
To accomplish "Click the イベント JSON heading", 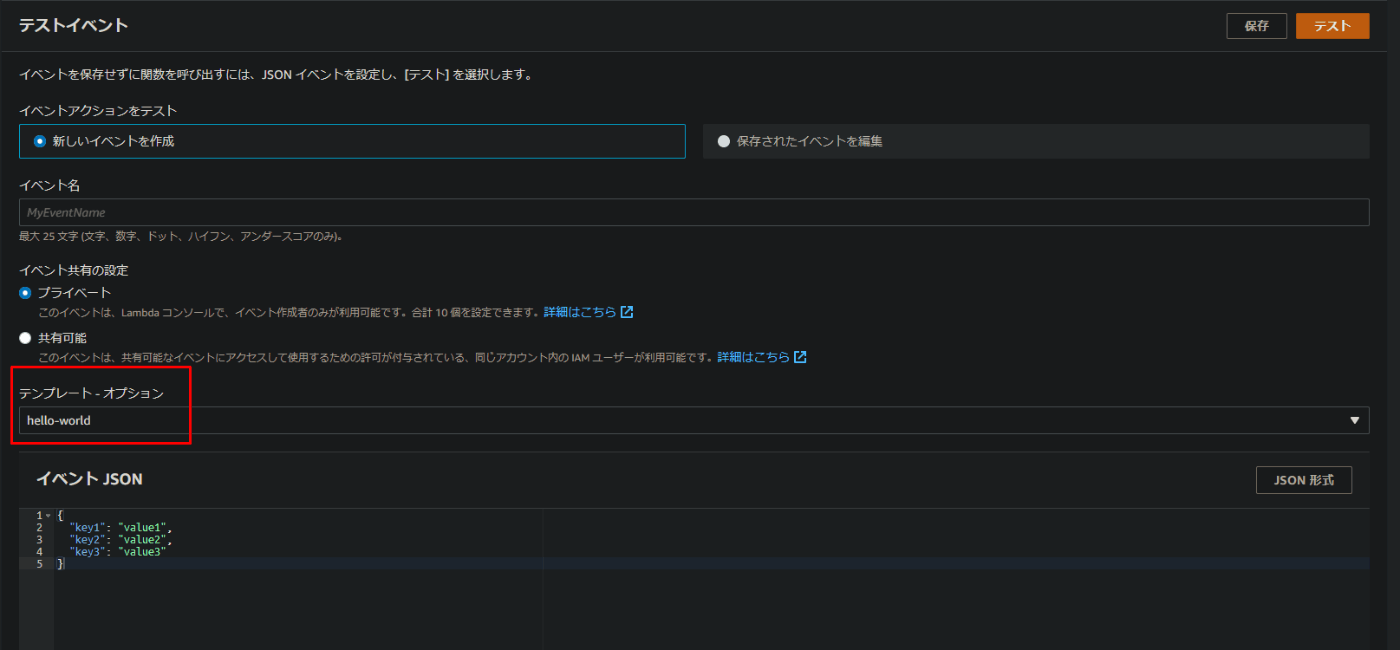I will pos(89,479).
